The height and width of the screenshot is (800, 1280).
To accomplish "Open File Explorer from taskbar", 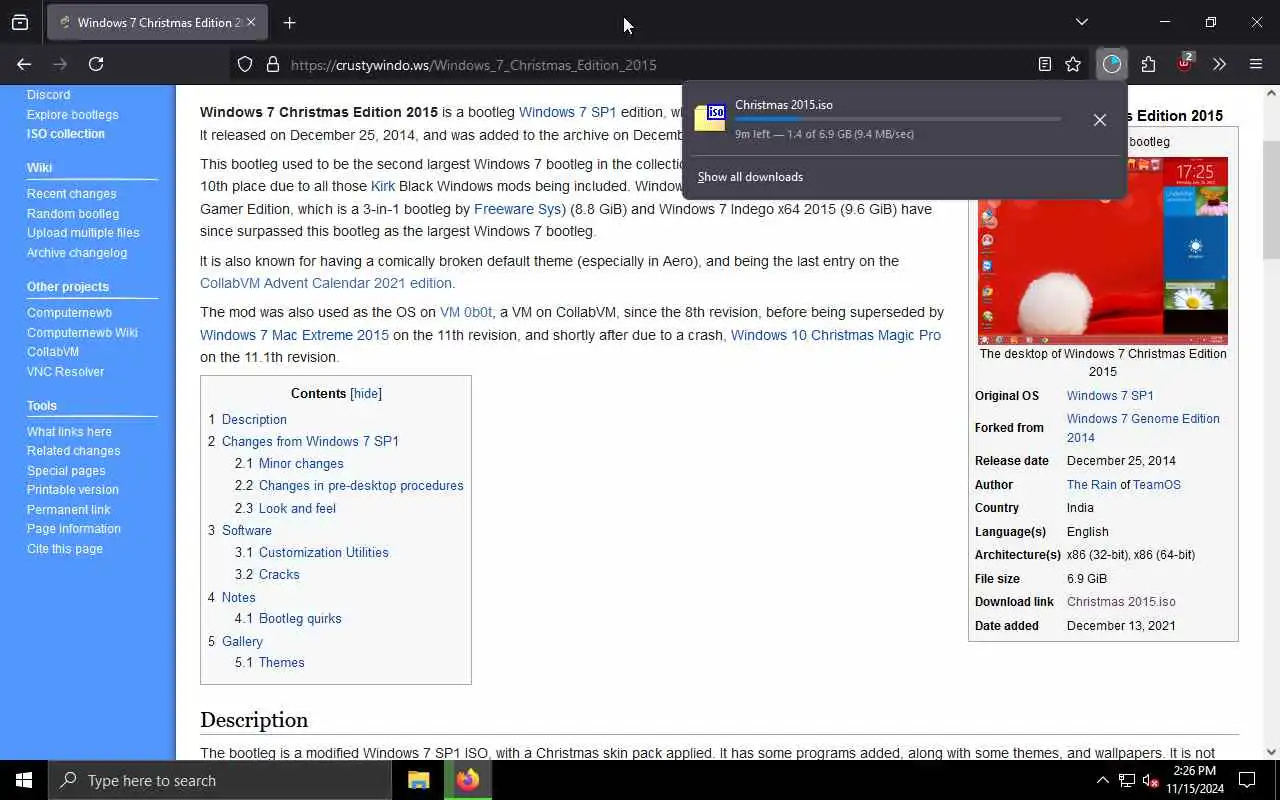I will [419, 780].
